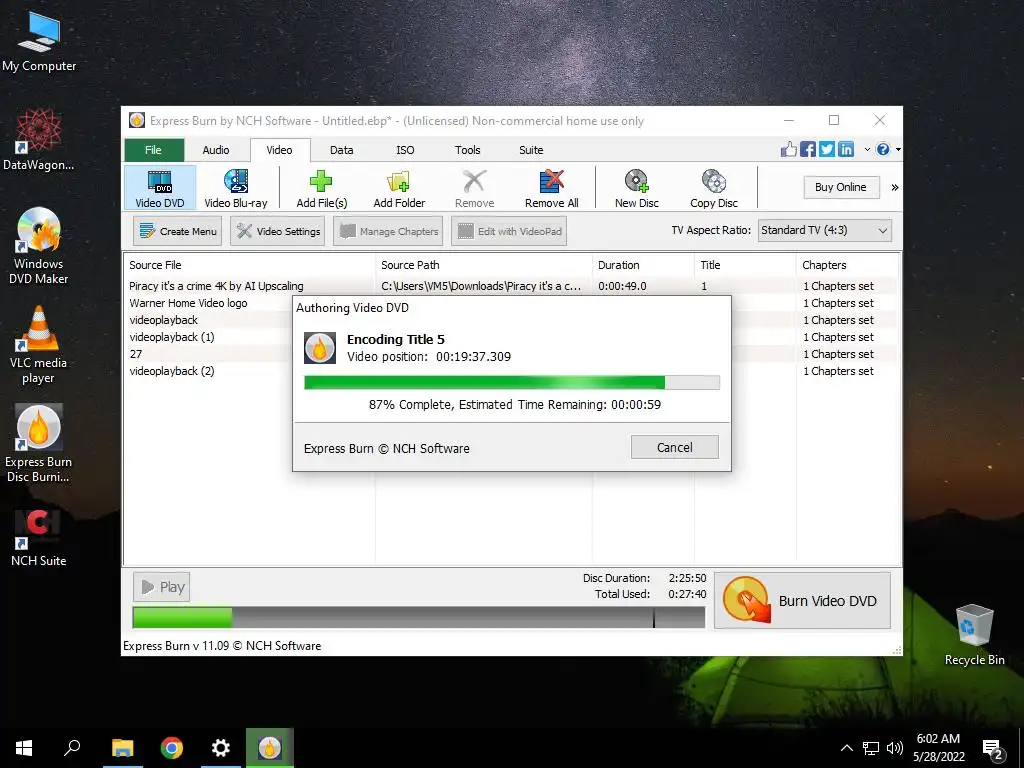Click the Manage Chapters button
The image size is (1024, 768).
pyautogui.click(x=388, y=231)
